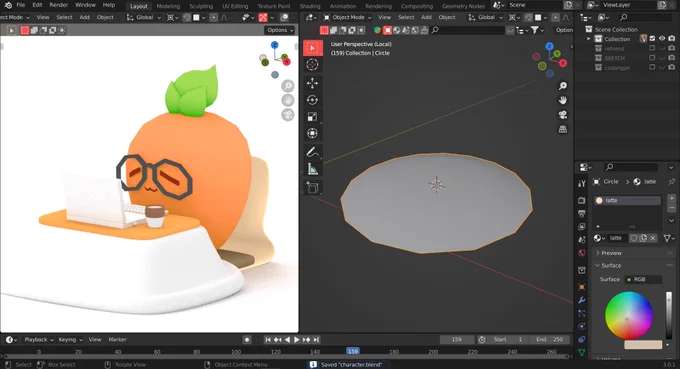Select the Measure tool
This screenshot has width=680, height=369.
(x=312, y=169)
